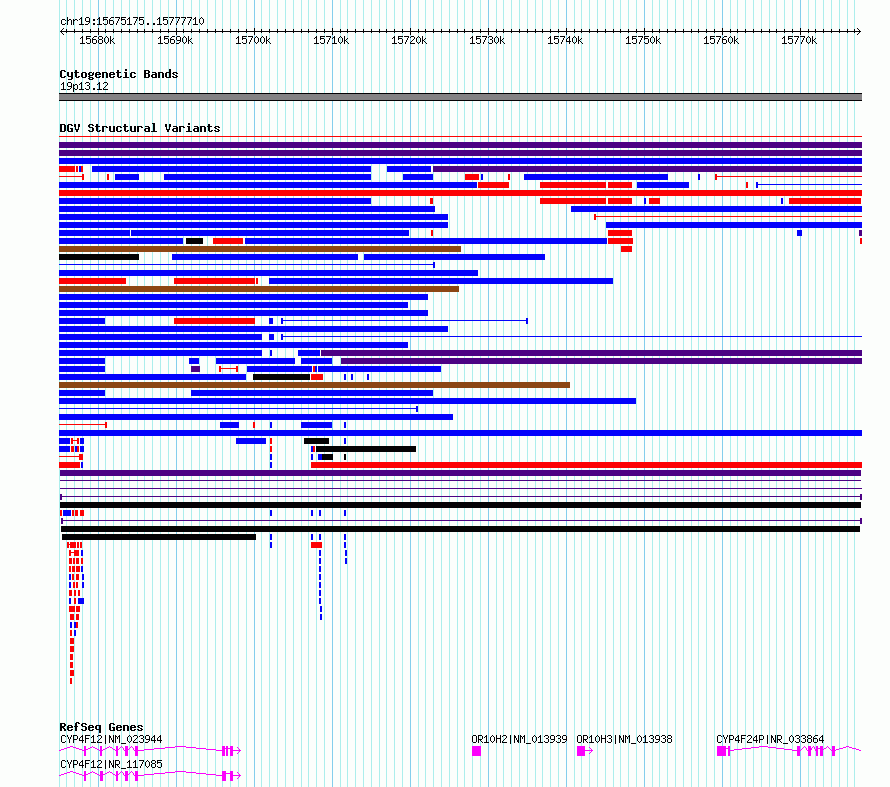This screenshot has width=890, height=787.
Task: Click the 15730k ruler tick label
Action: [487, 40]
